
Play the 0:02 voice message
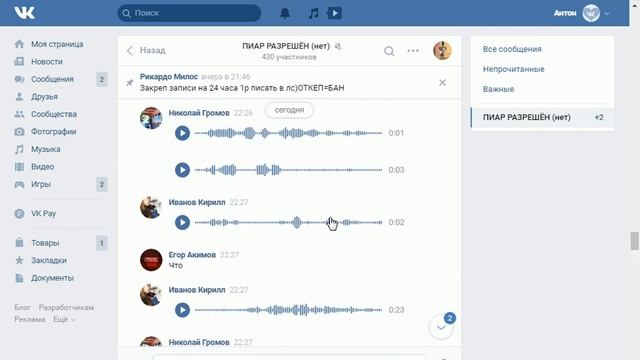[x=182, y=222]
